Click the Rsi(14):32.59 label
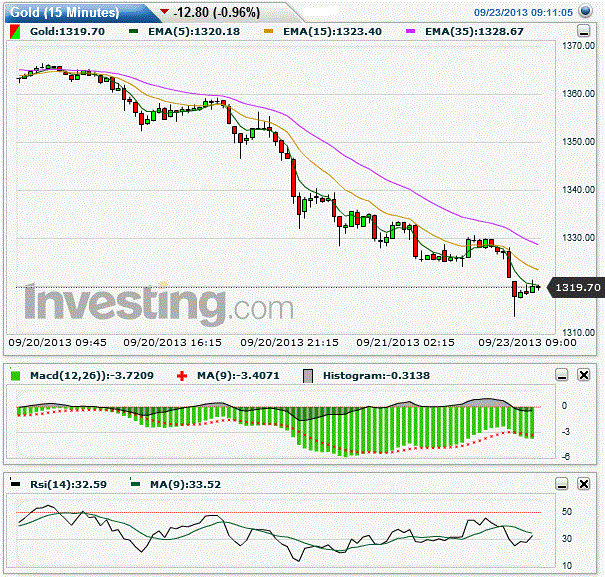605x577 pixels. pos(68,484)
